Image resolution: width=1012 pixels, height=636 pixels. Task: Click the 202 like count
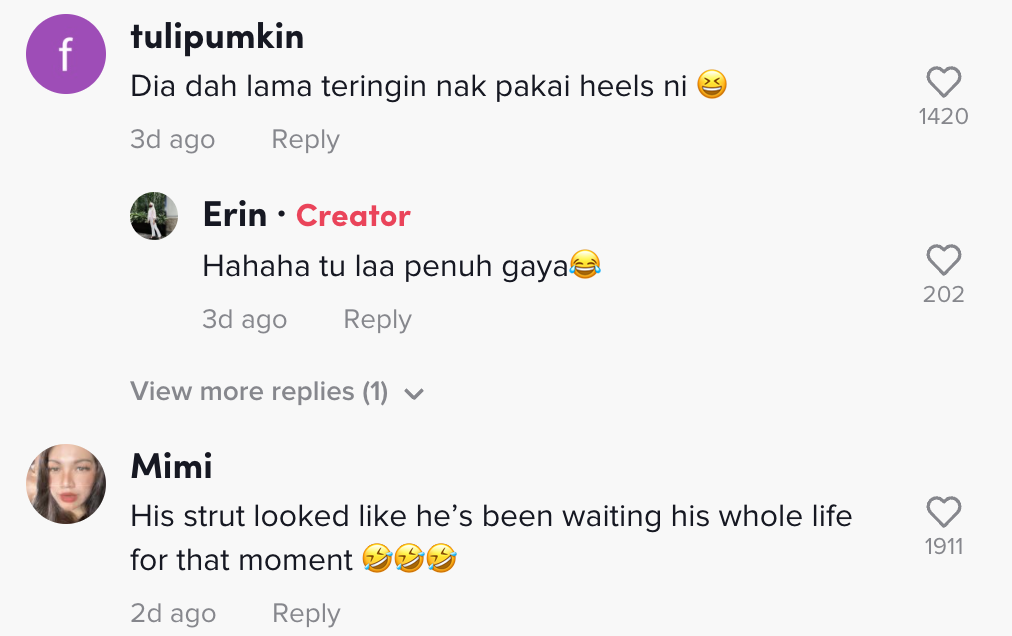pos(943,295)
